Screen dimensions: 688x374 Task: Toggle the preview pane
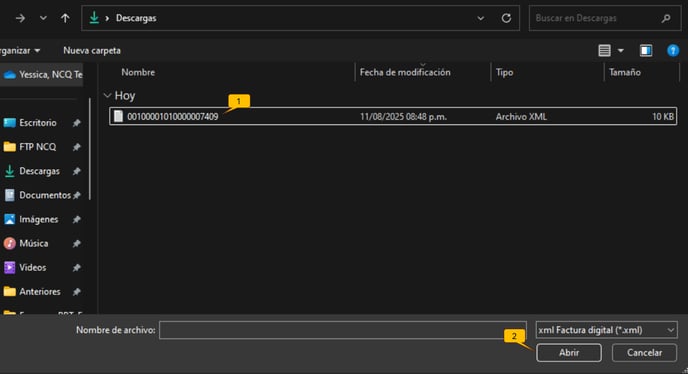[646, 50]
